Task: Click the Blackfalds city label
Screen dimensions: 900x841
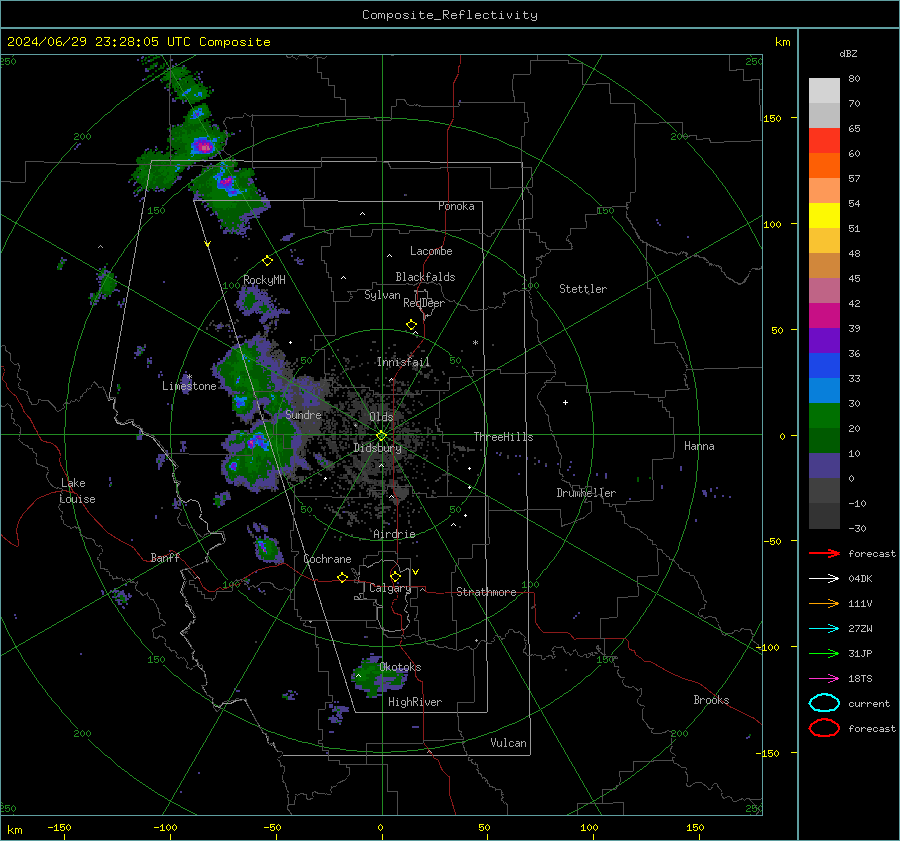Action: [425, 277]
